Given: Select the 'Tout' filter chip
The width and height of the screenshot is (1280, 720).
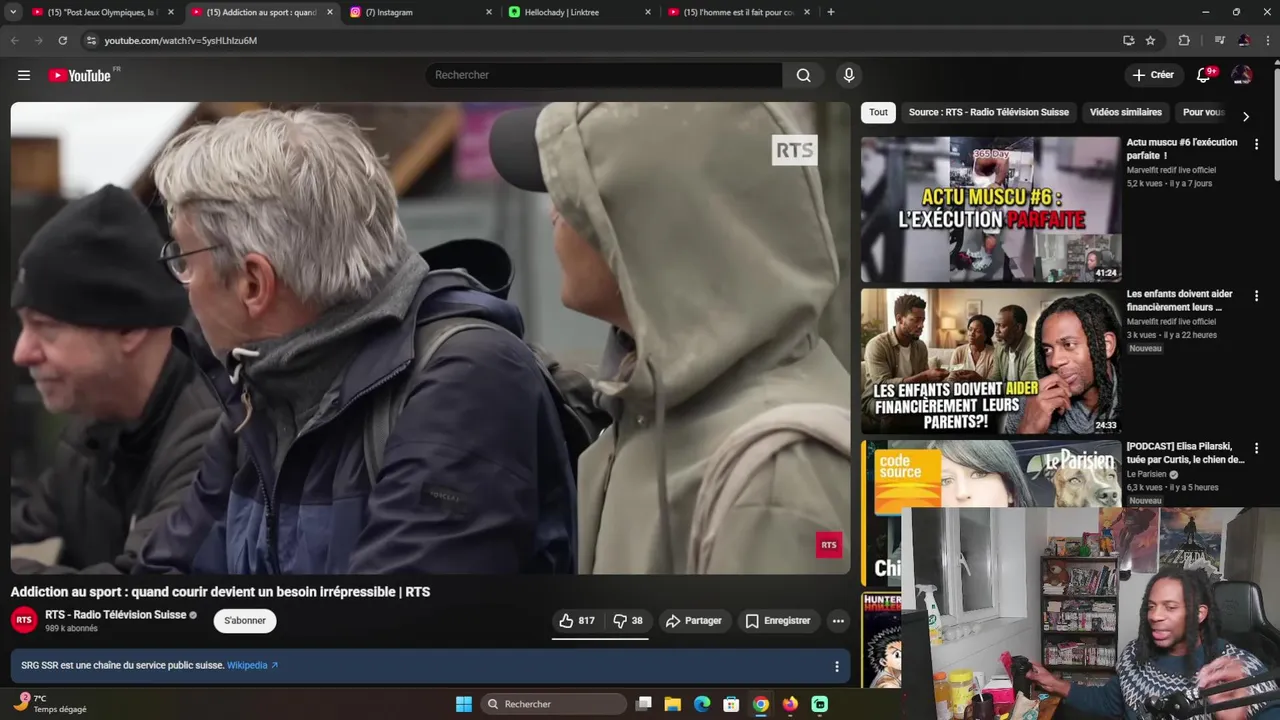Looking at the screenshot, I should 878,112.
